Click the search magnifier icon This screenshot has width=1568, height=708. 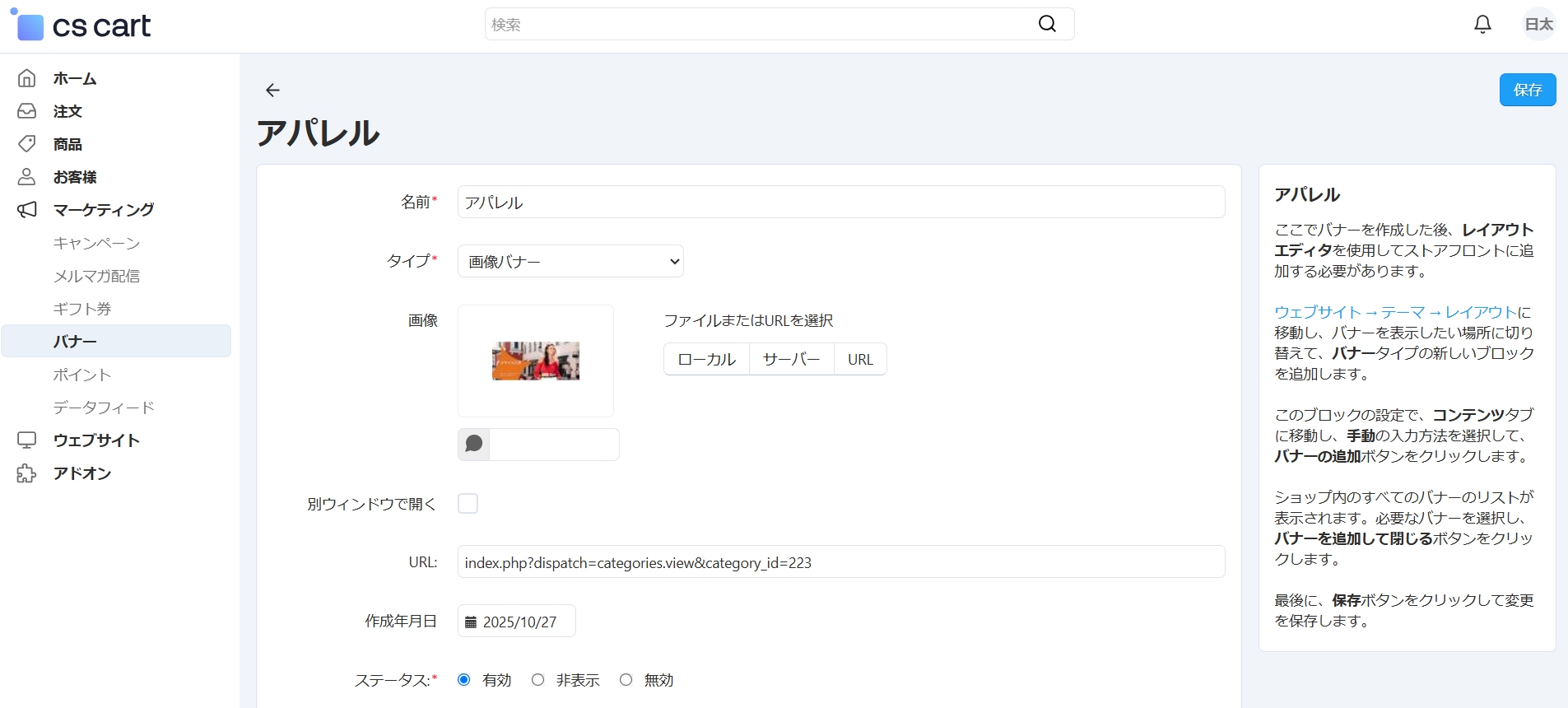(1047, 24)
